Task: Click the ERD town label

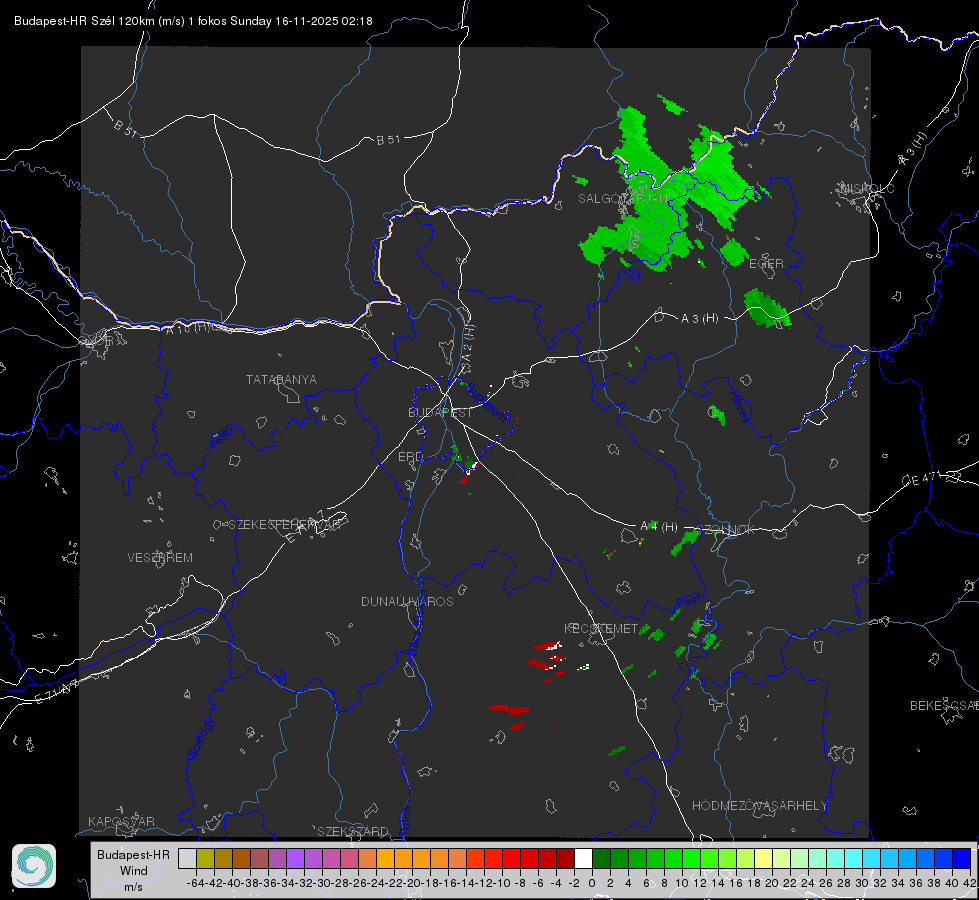Action: [410, 457]
